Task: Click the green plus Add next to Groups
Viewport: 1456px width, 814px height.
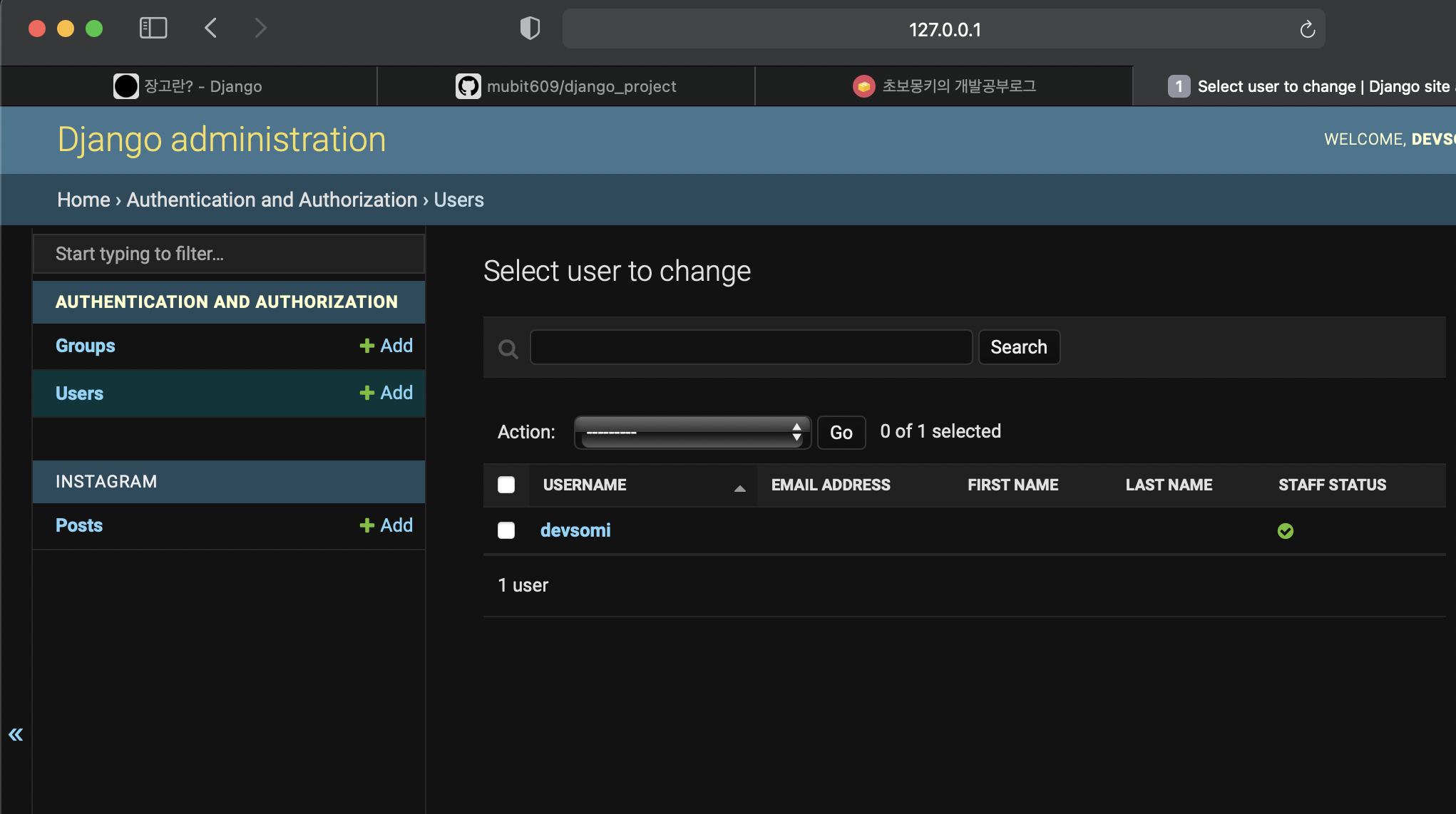Action: 386,346
